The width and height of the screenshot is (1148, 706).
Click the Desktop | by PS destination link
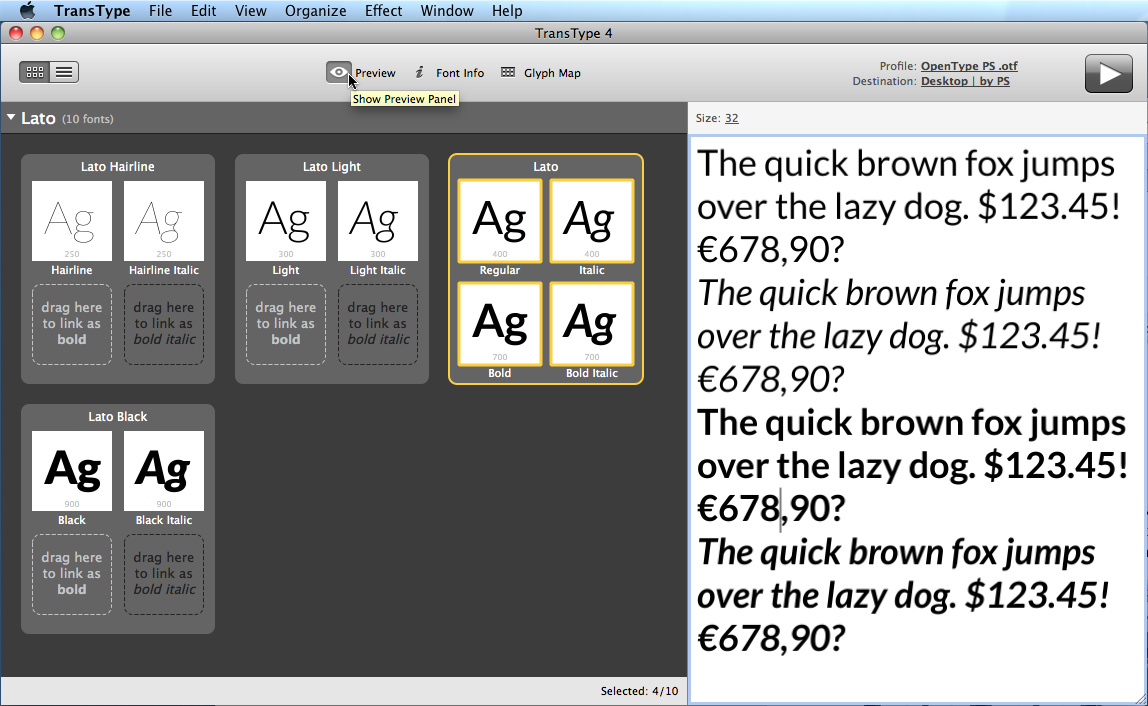(x=965, y=81)
